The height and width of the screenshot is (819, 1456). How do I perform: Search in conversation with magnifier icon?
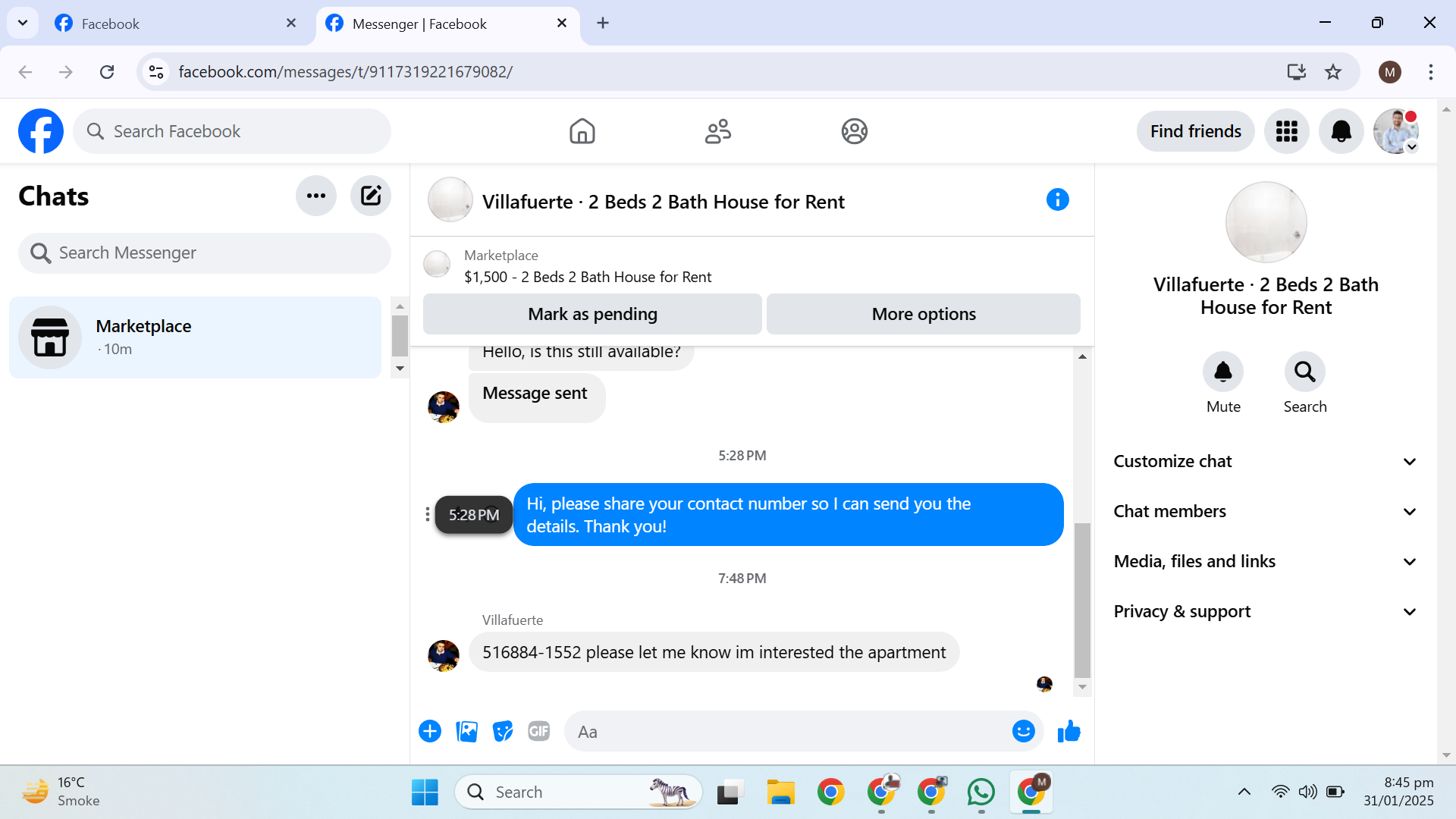coord(1305,372)
